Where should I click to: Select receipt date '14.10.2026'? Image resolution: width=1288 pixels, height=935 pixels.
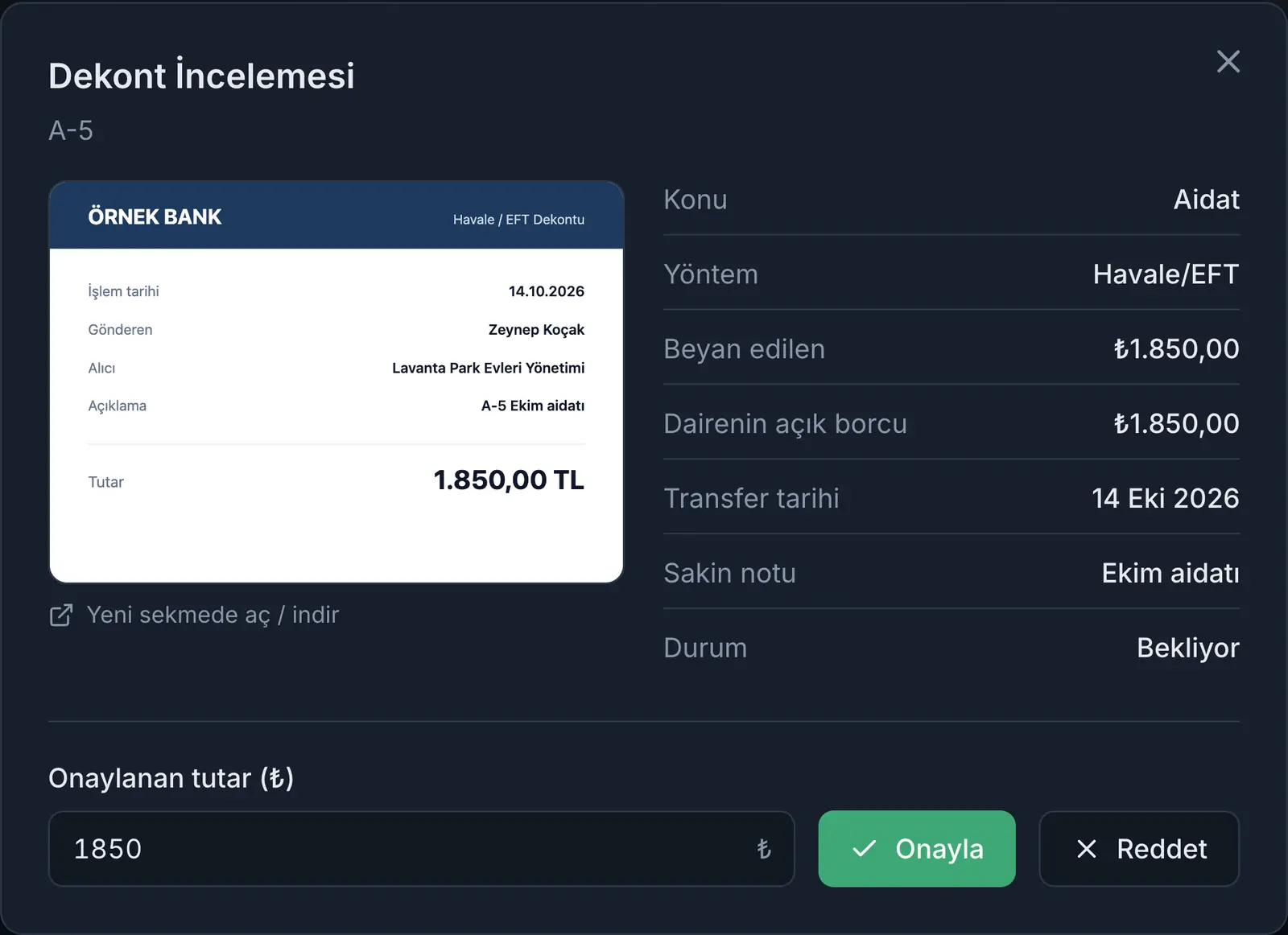[547, 291]
